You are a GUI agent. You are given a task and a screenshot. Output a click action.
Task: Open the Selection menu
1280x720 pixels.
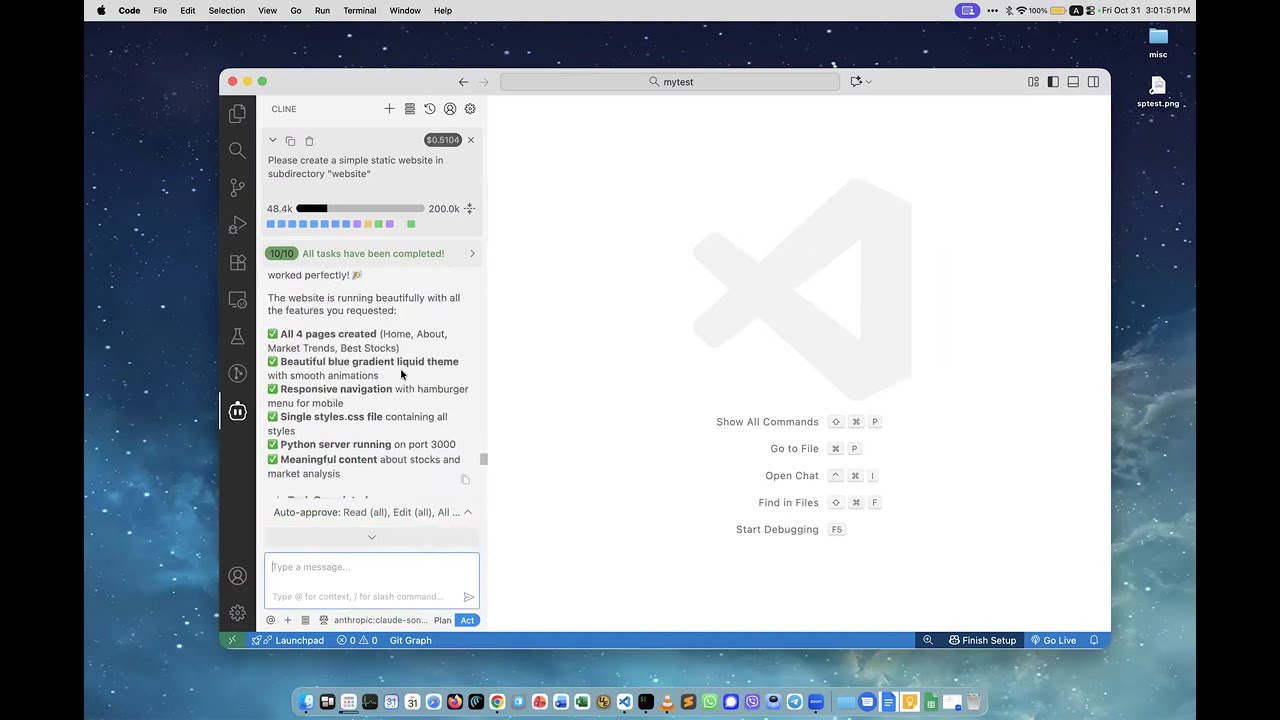pyautogui.click(x=226, y=10)
